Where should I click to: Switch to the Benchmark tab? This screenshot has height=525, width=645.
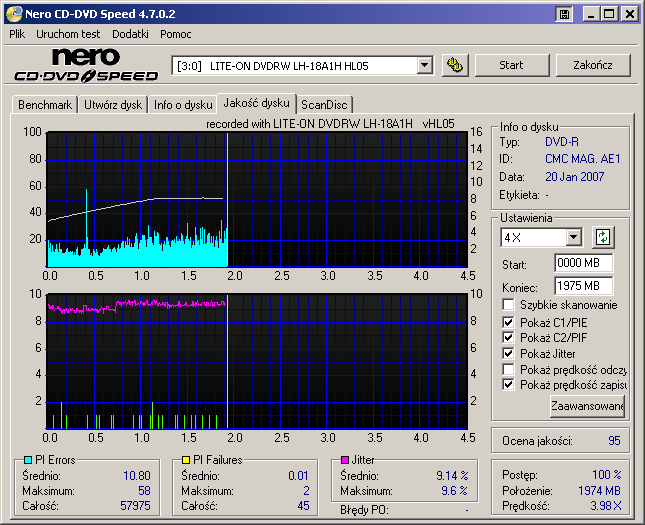coord(45,105)
